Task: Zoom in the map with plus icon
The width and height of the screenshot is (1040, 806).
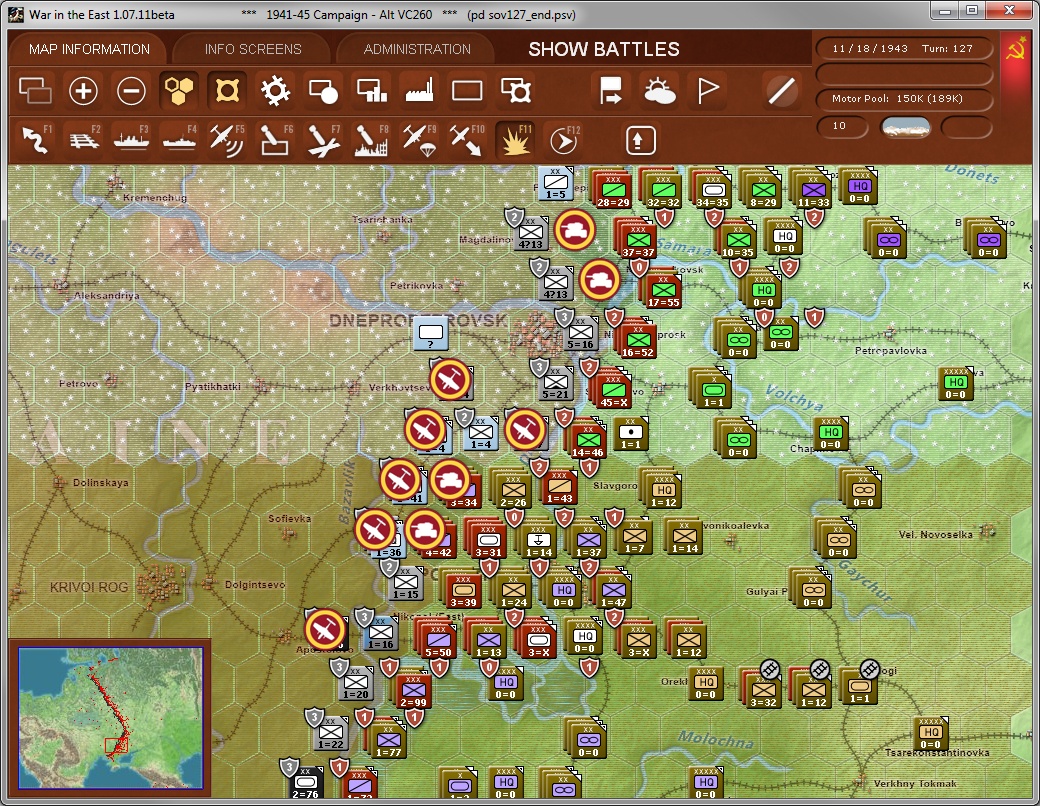Action: click(x=83, y=91)
